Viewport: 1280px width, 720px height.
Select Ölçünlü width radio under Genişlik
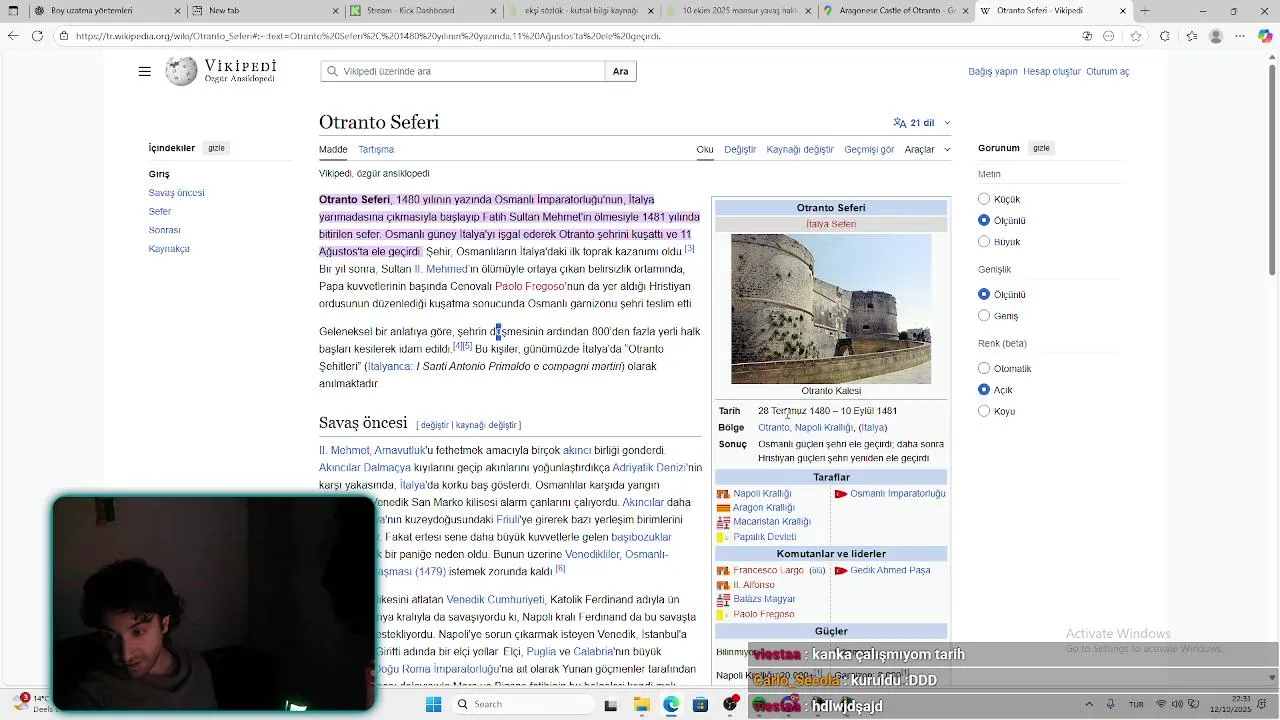click(984, 294)
